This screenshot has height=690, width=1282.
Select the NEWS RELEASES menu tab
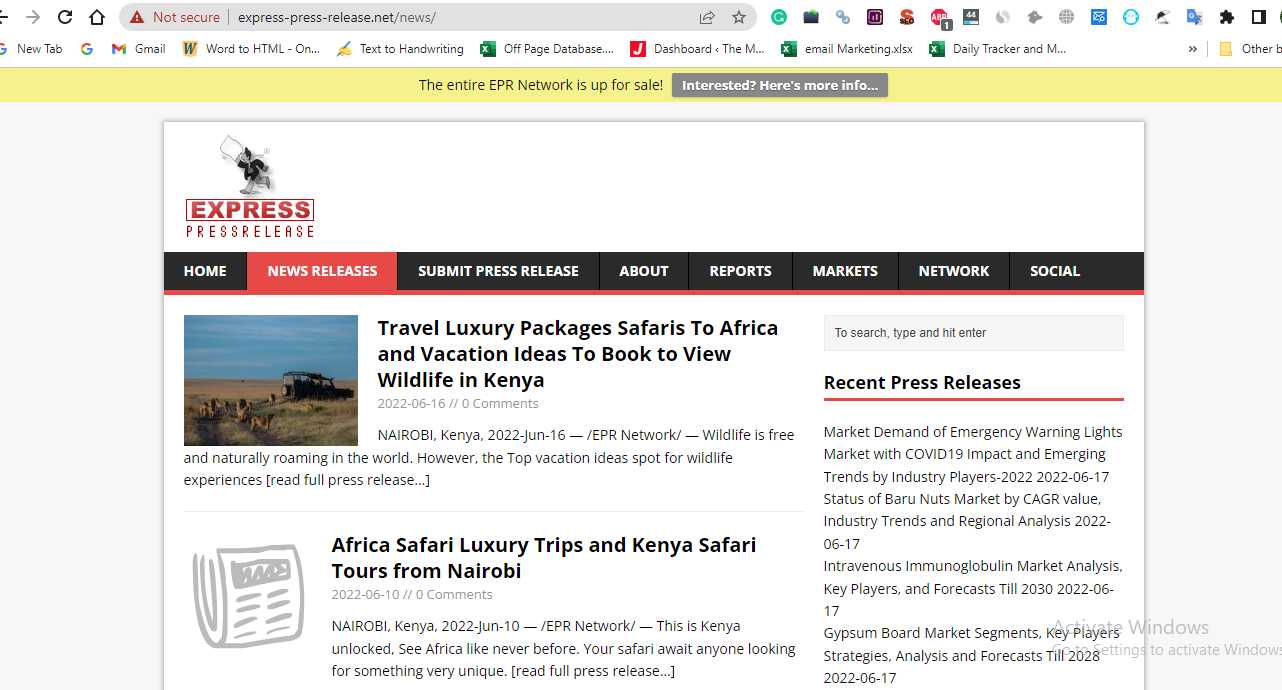322,271
